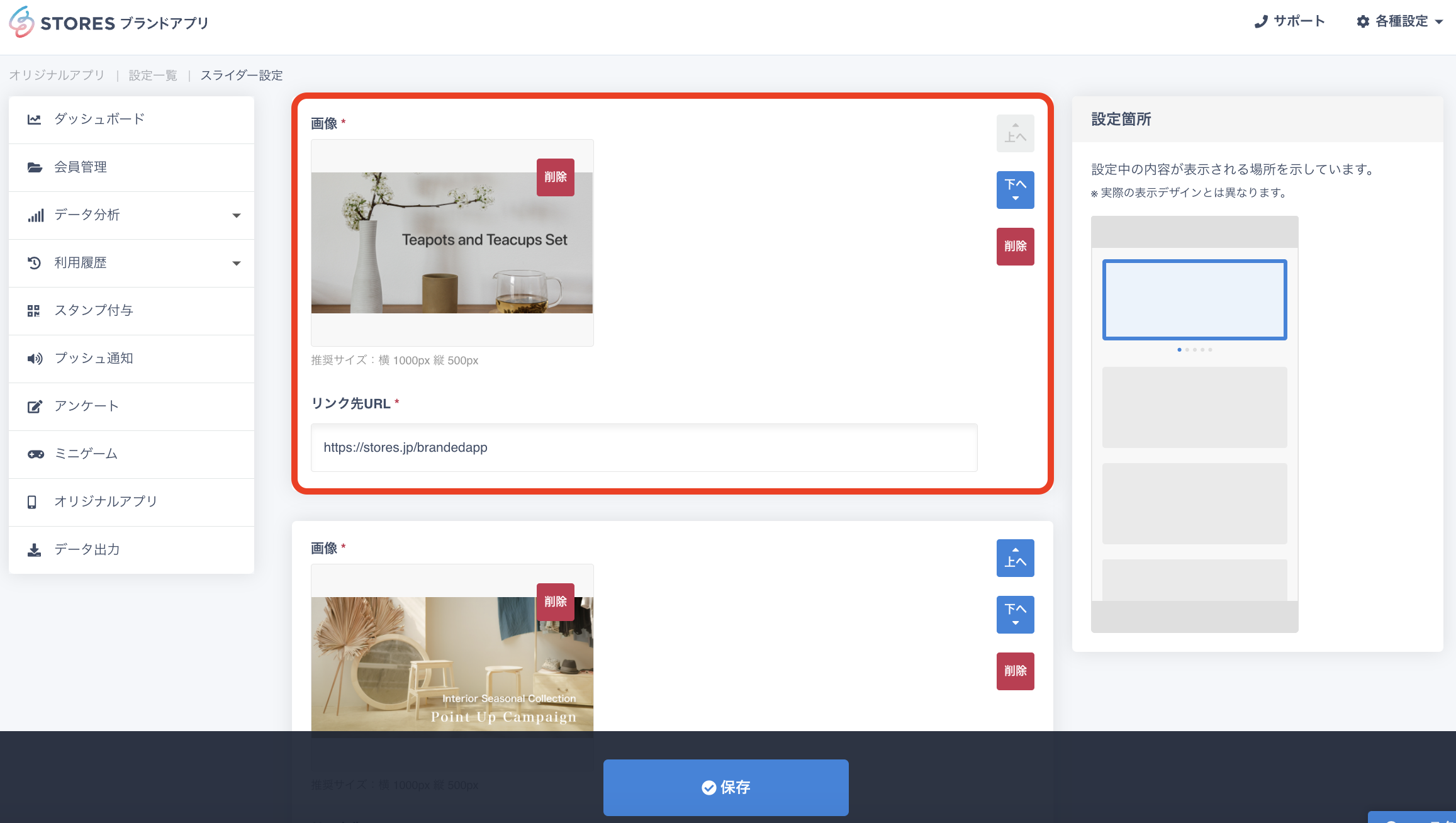Screen dimensions: 1456x823
Task: Go to オリジナルアプリ breadcrumb
Action: pos(57,76)
